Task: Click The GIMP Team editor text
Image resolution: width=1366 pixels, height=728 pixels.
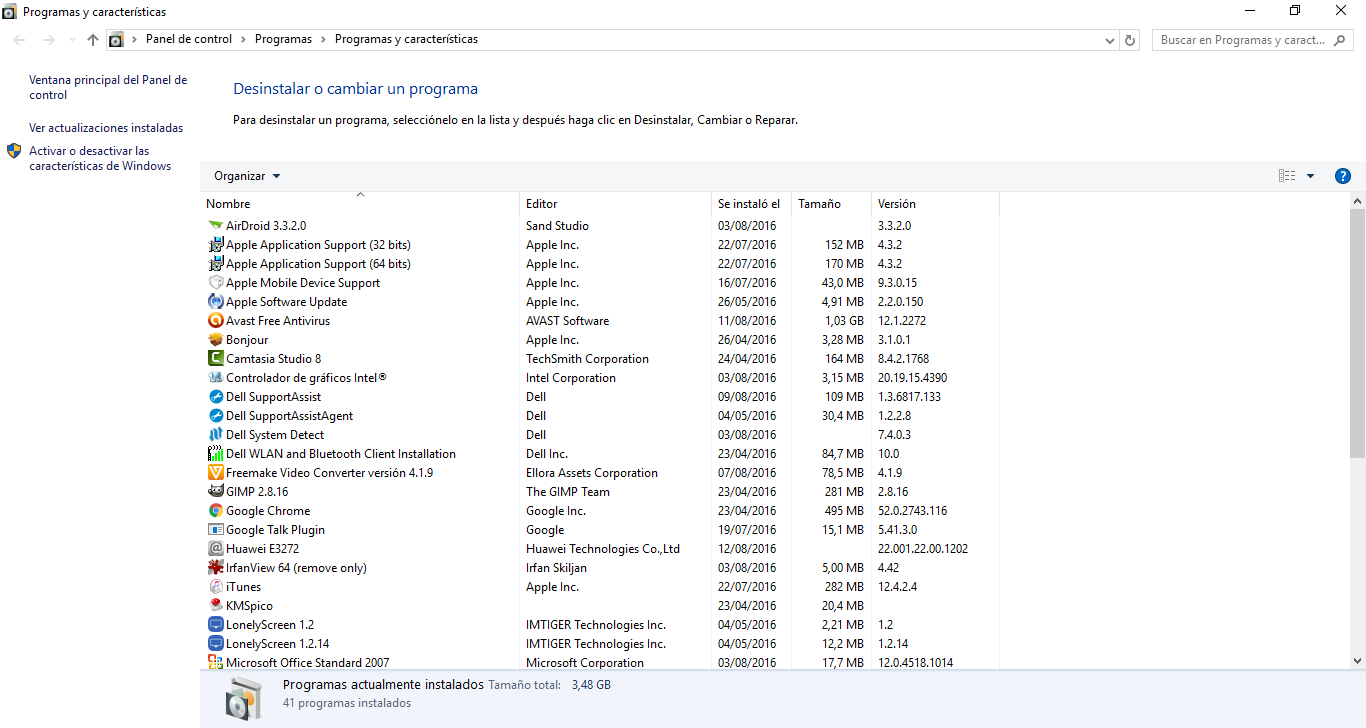Action: coord(568,492)
